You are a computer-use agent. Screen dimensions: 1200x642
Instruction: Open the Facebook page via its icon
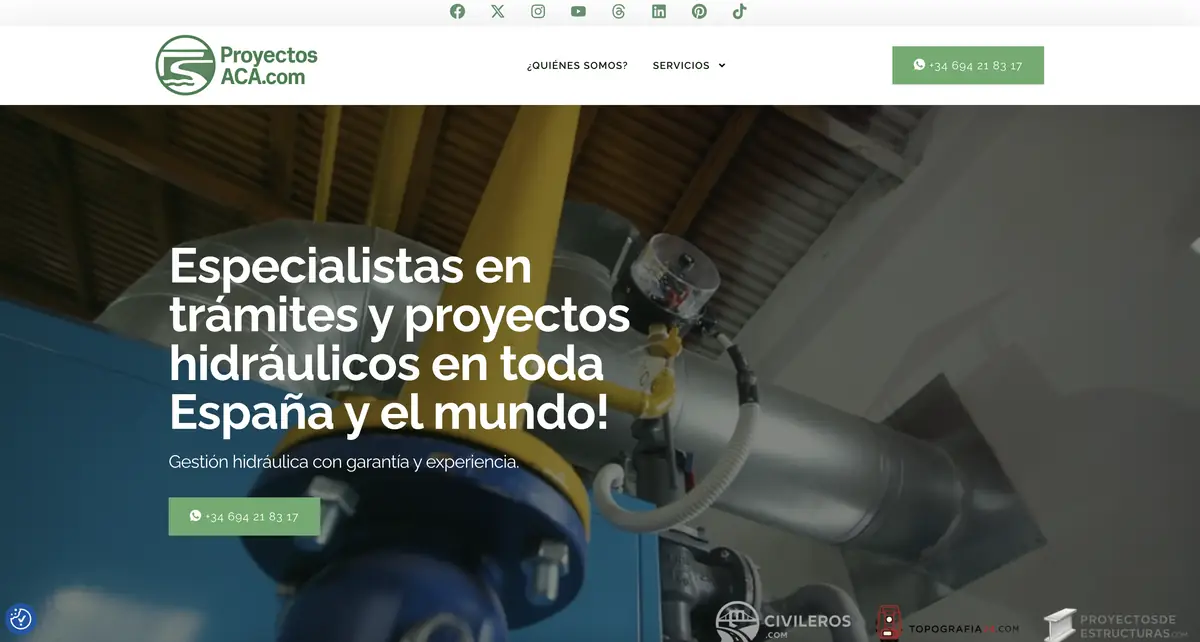[x=457, y=11]
